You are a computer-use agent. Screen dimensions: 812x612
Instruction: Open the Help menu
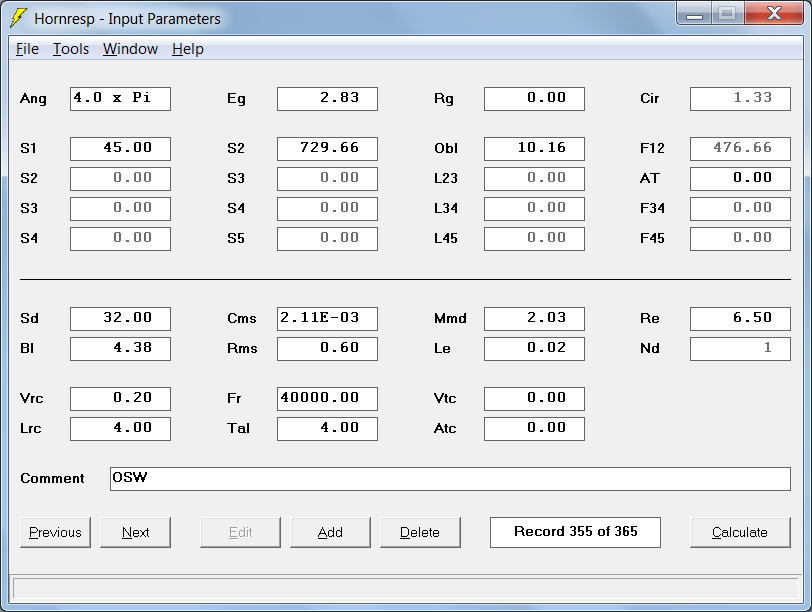coord(188,49)
